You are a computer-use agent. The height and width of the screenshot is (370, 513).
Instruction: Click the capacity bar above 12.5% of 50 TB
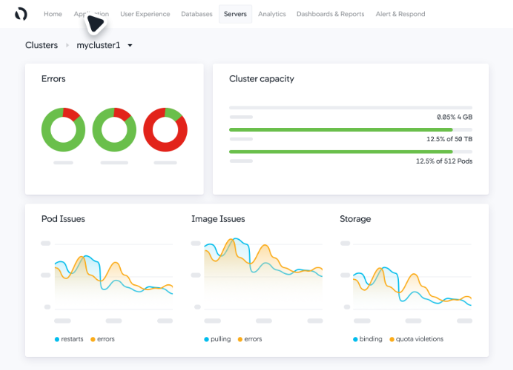click(351, 130)
